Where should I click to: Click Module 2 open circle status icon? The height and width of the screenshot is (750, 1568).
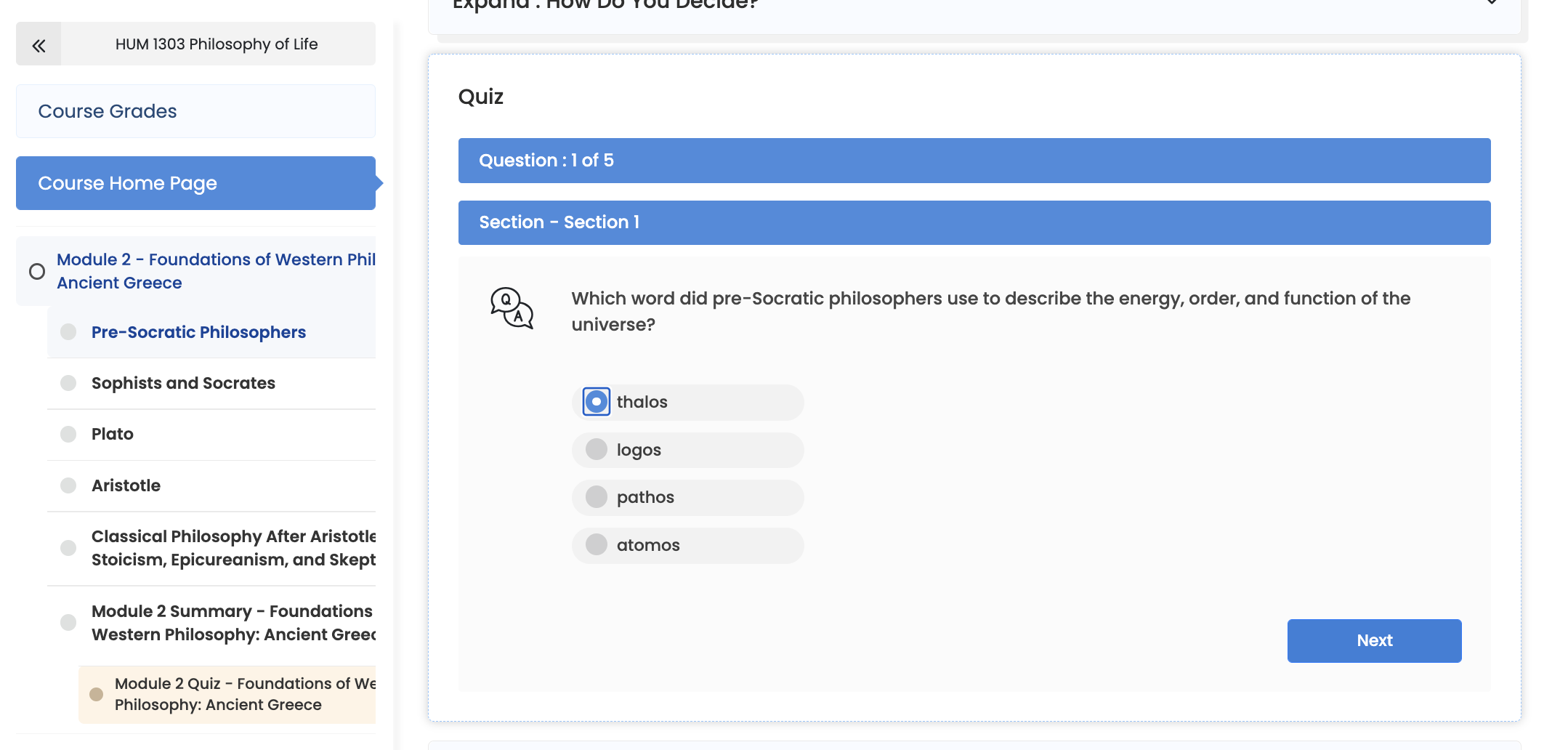point(37,271)
